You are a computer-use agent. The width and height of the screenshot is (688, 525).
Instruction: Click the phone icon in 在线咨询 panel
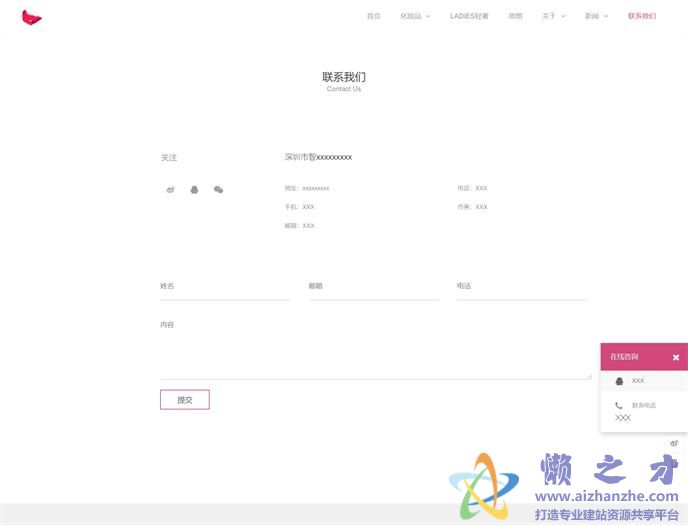coord(619,405)
